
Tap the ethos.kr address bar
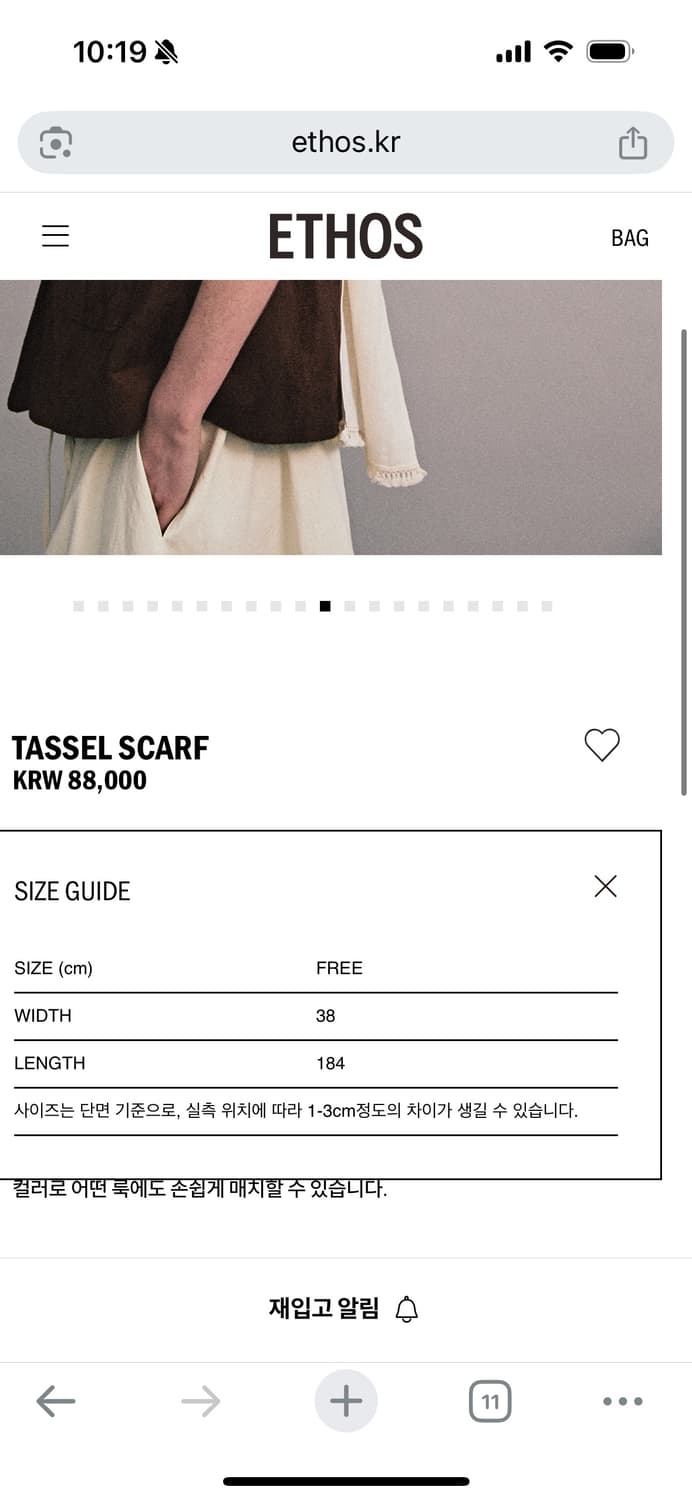tap(346, 142)
